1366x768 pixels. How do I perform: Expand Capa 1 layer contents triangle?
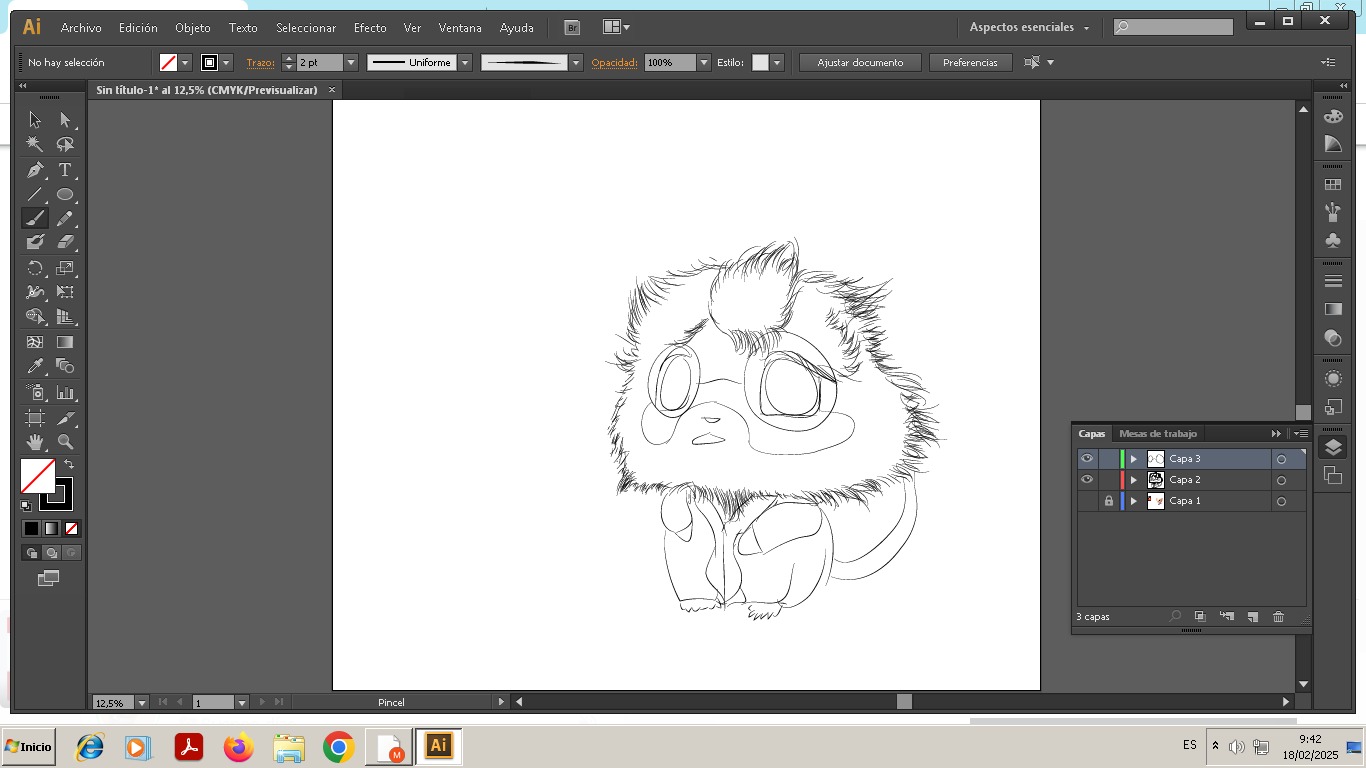click(x=1134, y=501)
